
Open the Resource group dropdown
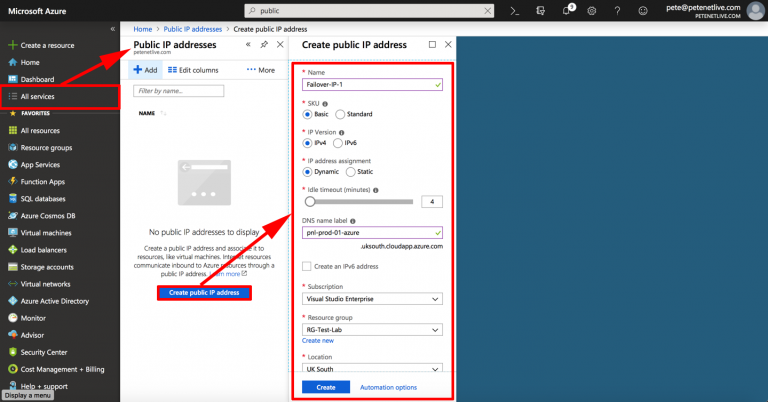click(x=372, y=330)
